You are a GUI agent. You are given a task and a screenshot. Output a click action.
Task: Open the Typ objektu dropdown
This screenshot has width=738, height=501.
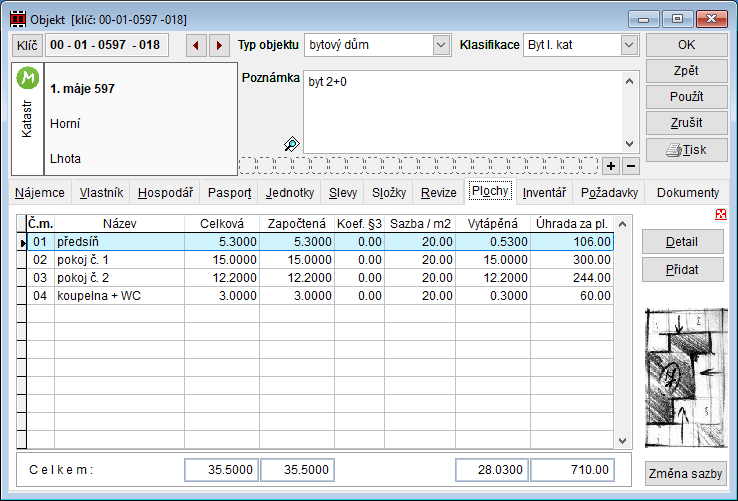tap(441, 45)
